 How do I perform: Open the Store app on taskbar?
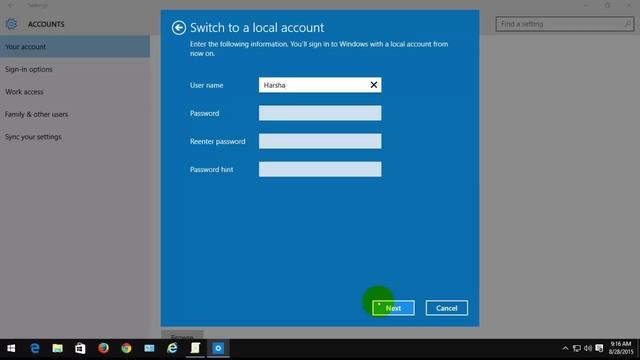click(x=80, y=348)
